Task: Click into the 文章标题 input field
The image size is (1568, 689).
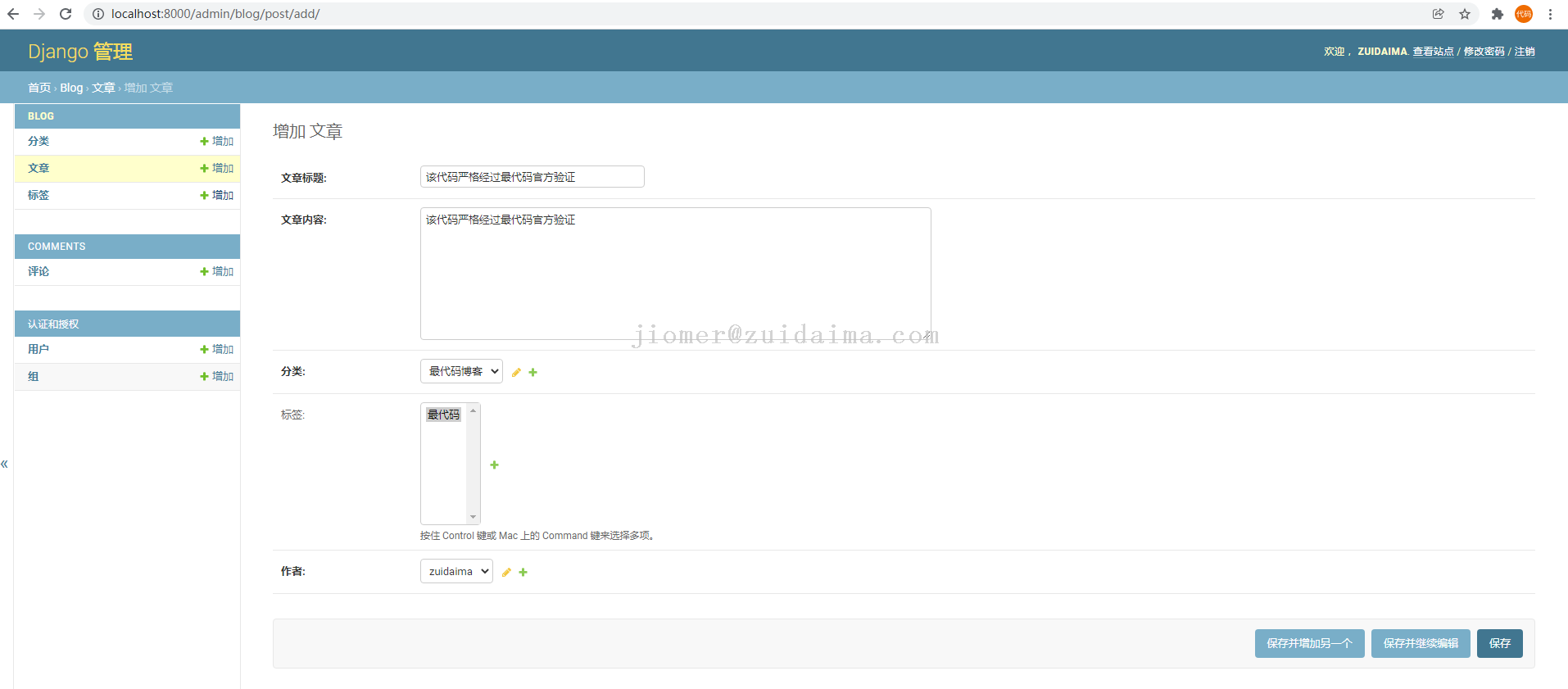Action: point(532,177)
